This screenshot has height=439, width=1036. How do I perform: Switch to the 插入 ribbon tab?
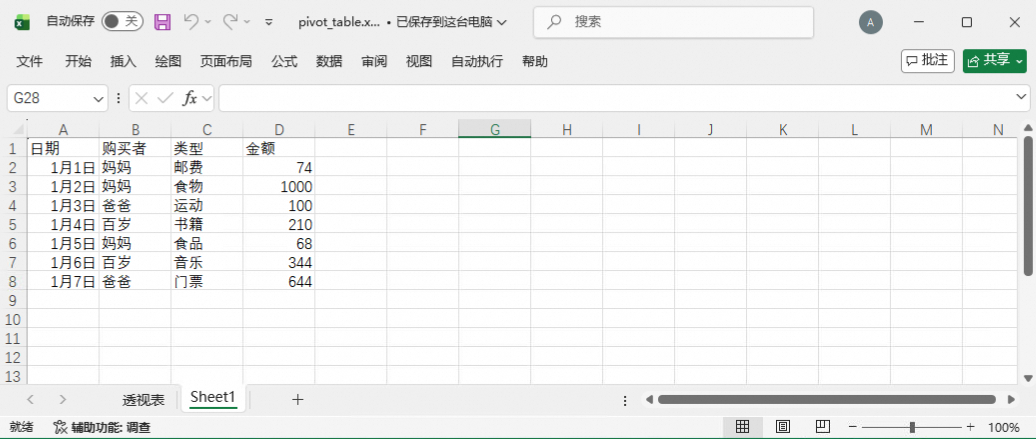pyautogui.click(x=123, y=61)
